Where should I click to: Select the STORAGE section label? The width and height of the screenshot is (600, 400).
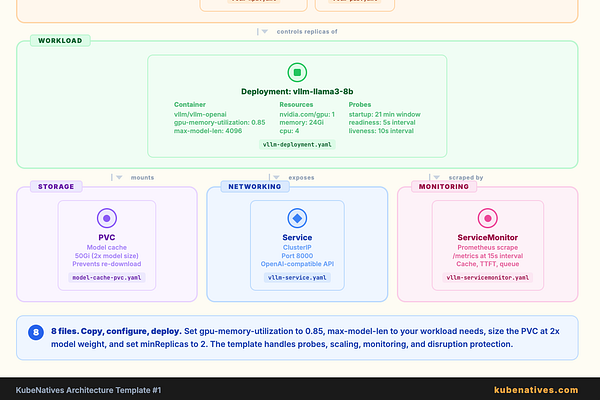point(56,186)
